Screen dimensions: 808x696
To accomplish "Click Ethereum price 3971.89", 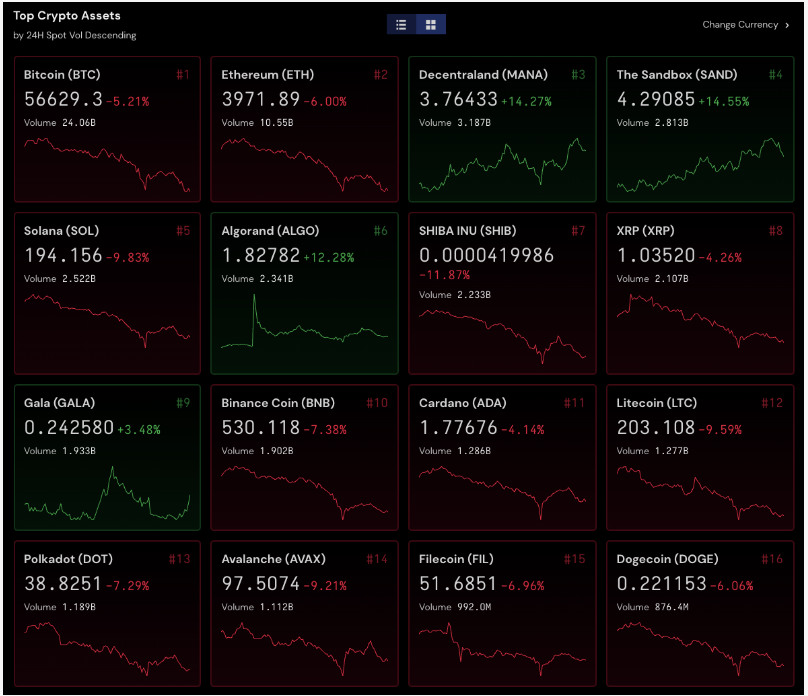I will coord(261,99).
